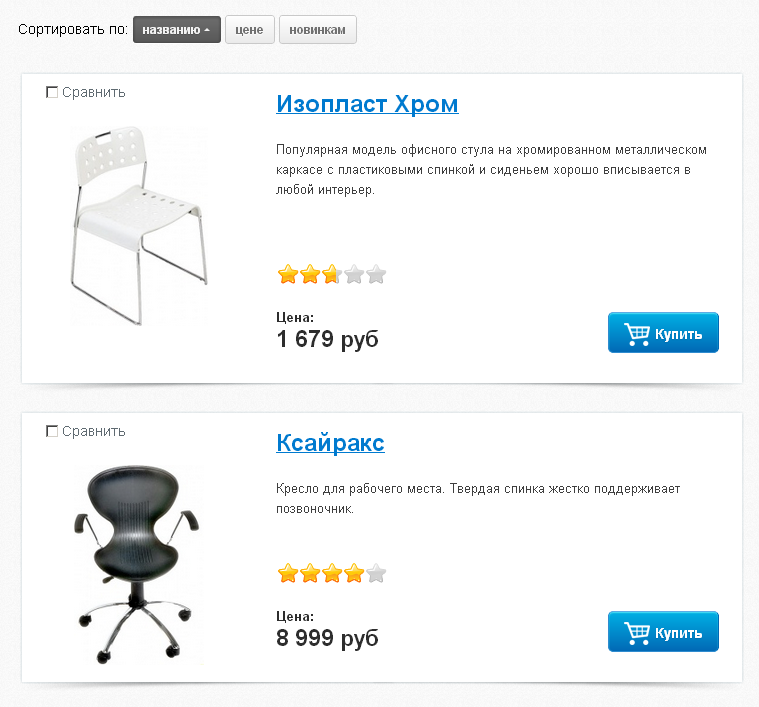Open the Изопласт Хром product link

click(x=367, y=104)
